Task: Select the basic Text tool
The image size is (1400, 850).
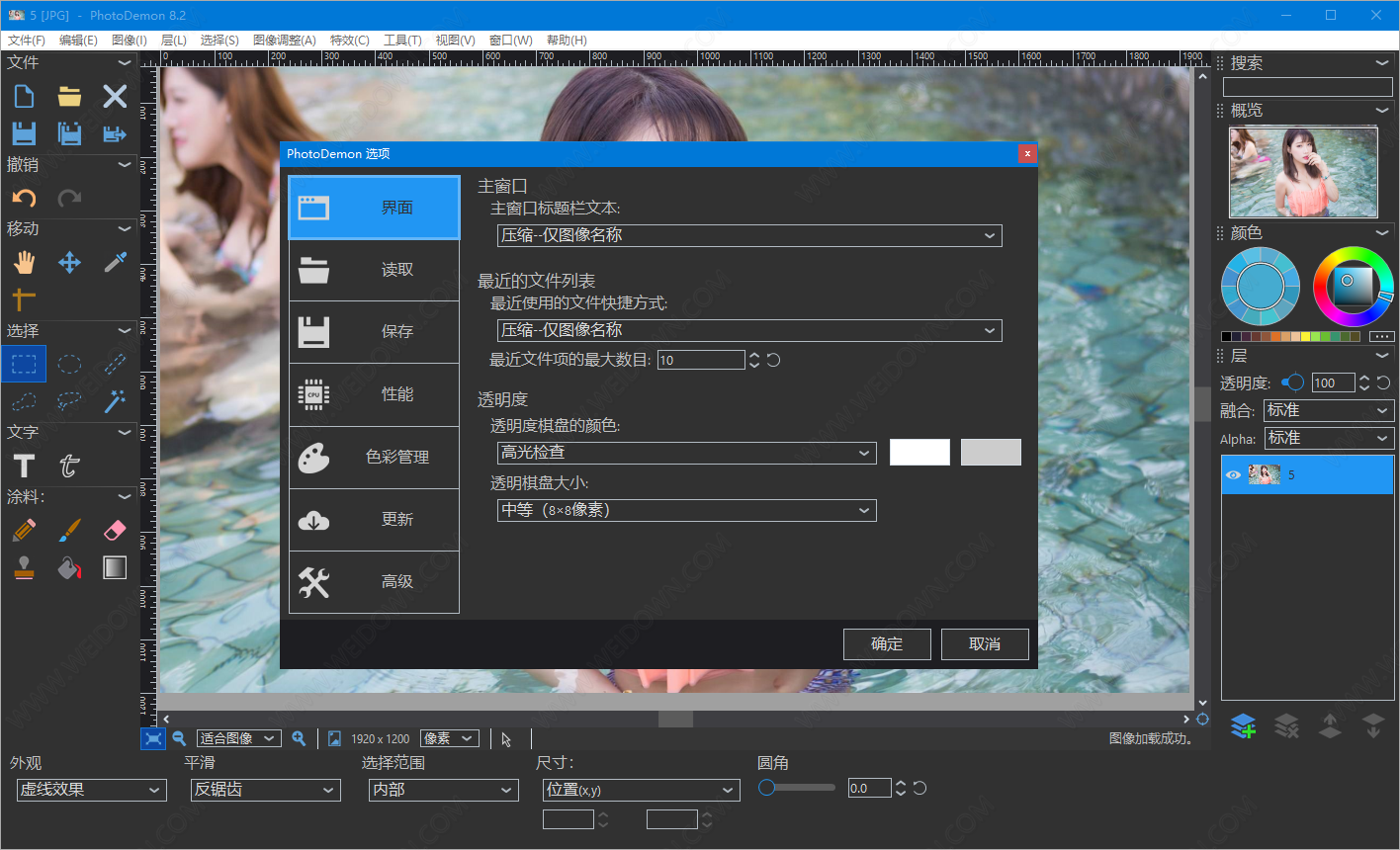Action: pos(24,466)
